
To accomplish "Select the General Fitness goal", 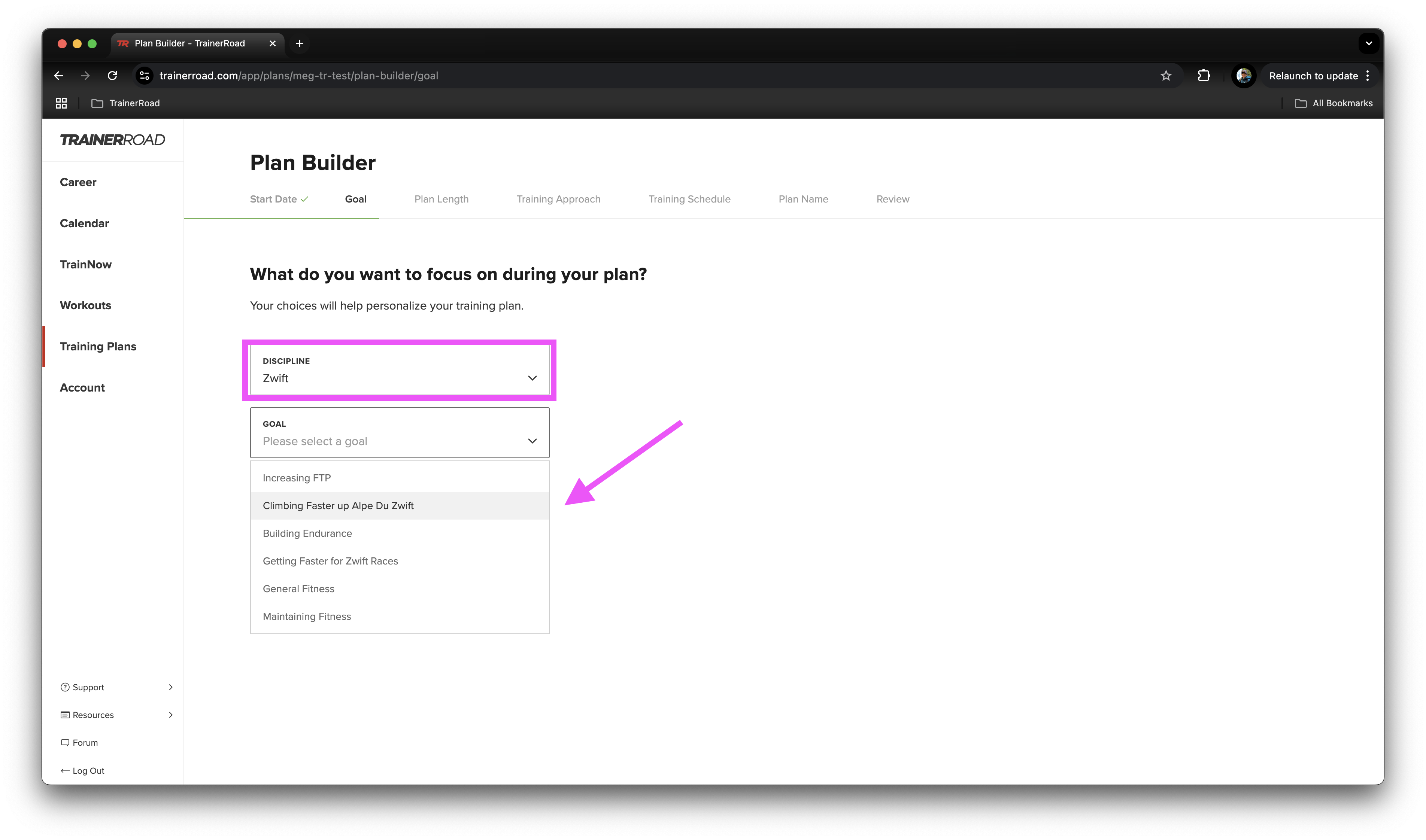I will [400, 589].
